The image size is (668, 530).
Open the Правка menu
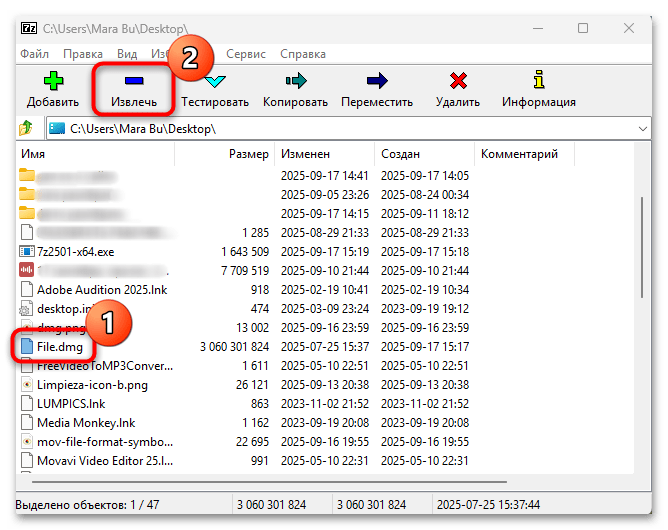(x=83, y=54)
